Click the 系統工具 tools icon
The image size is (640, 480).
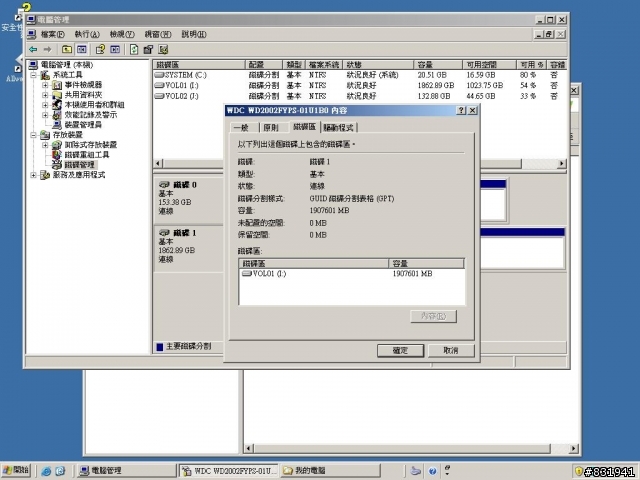45,75
